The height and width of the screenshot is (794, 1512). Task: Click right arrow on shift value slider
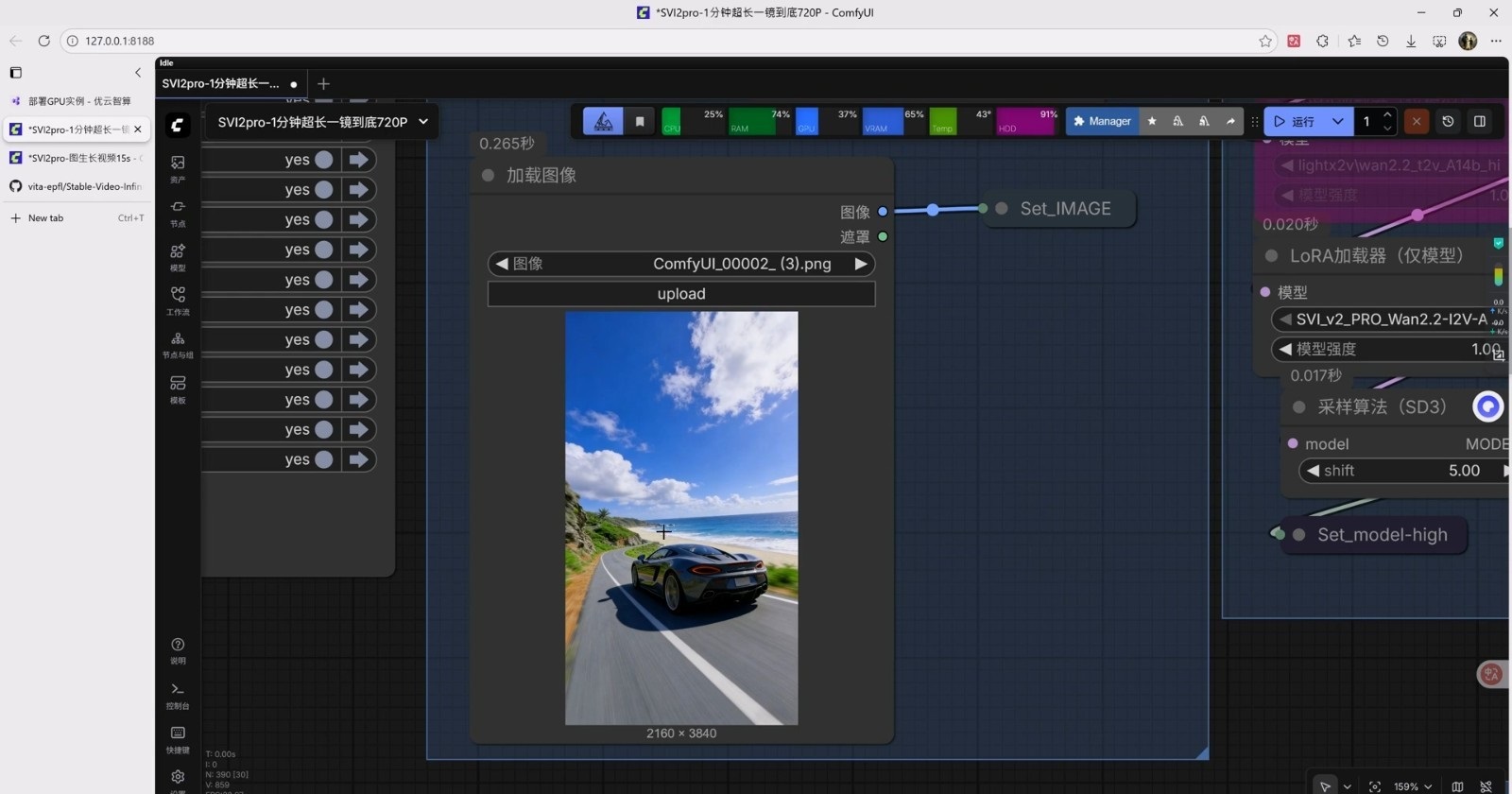point(1504,471)
